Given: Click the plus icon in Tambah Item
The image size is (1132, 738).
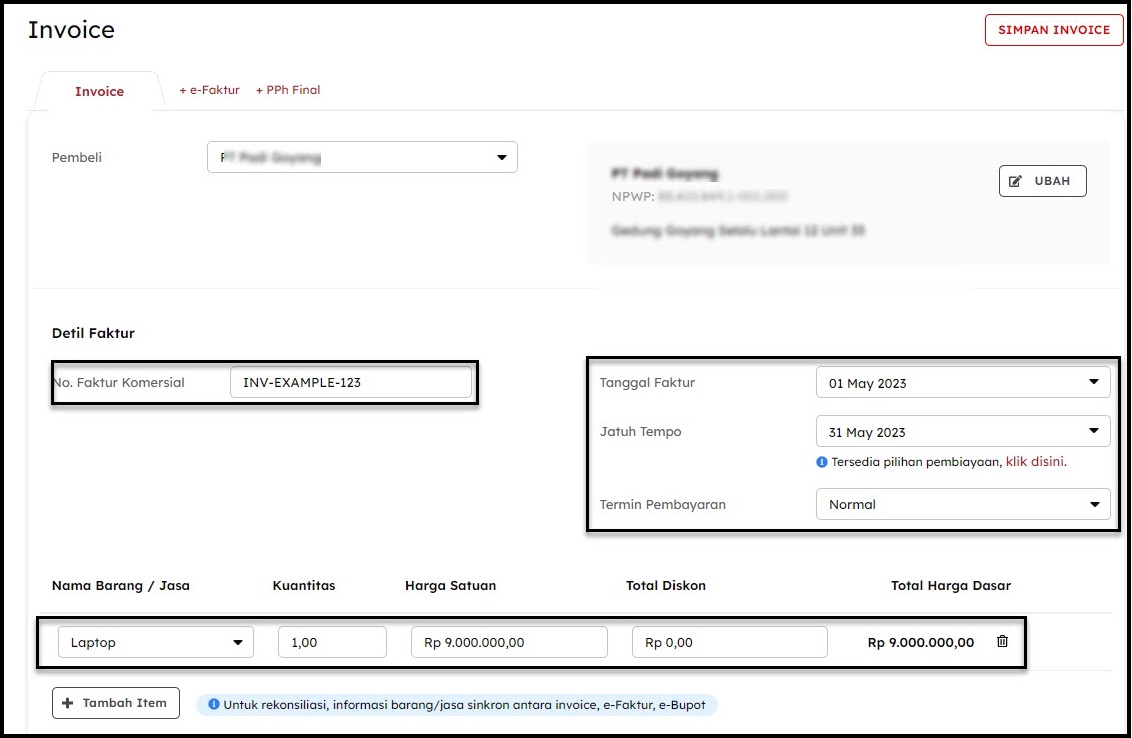Looking at the screenshot, I should [x=68, y=703].
